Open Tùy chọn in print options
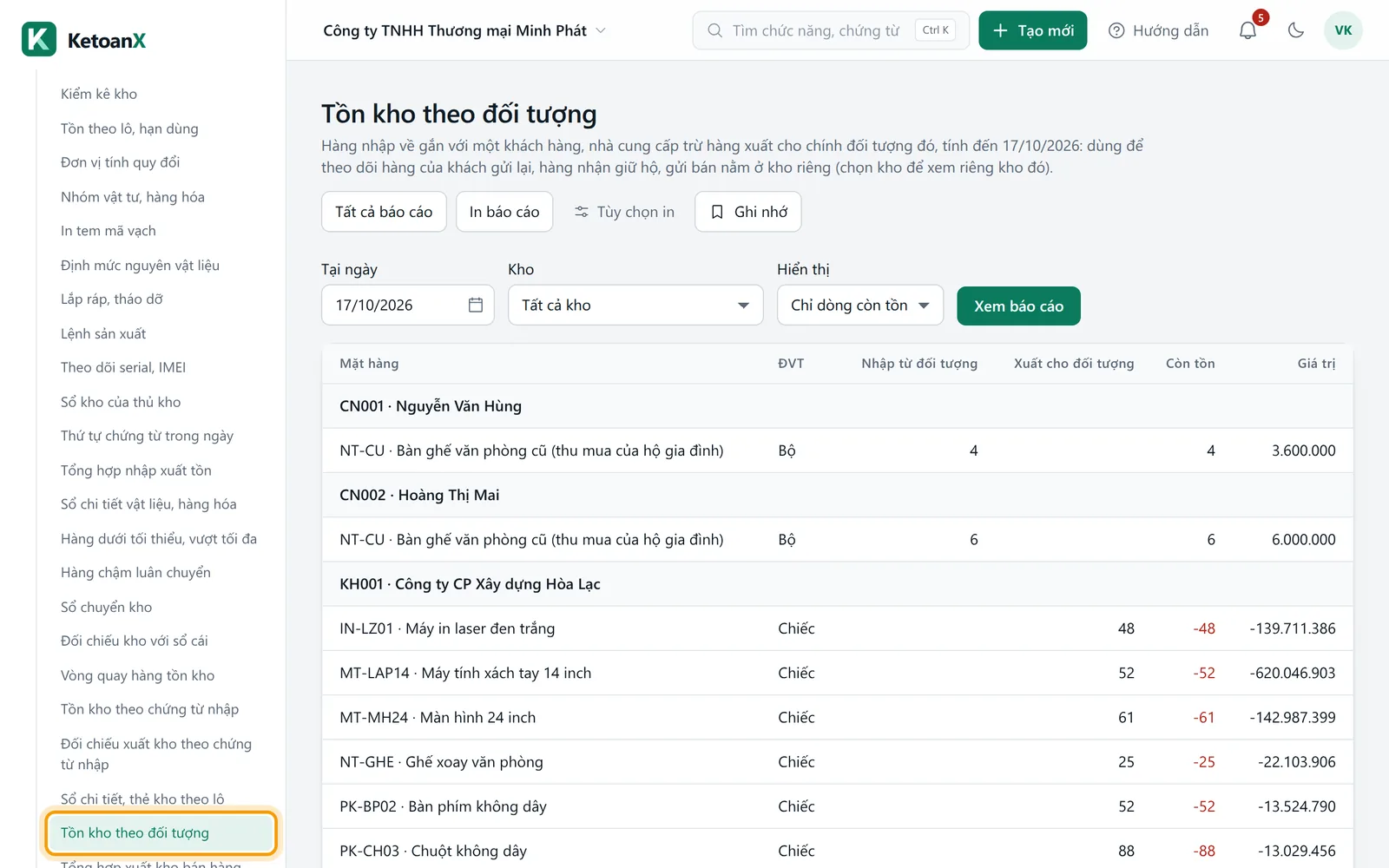This screenshot has width=1389, height=868. click(x=624, y=212)
